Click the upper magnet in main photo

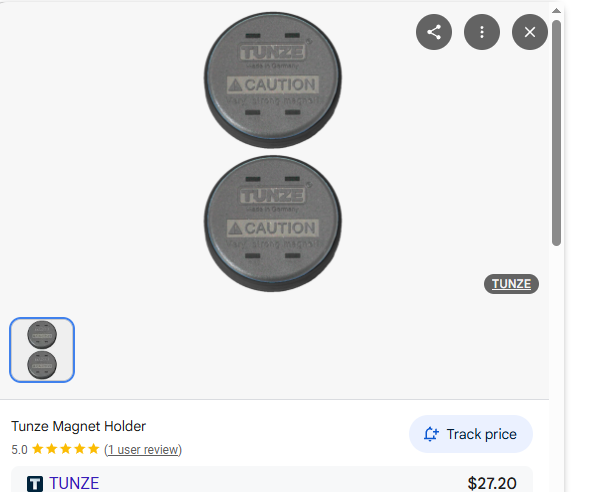click(273, 79)
